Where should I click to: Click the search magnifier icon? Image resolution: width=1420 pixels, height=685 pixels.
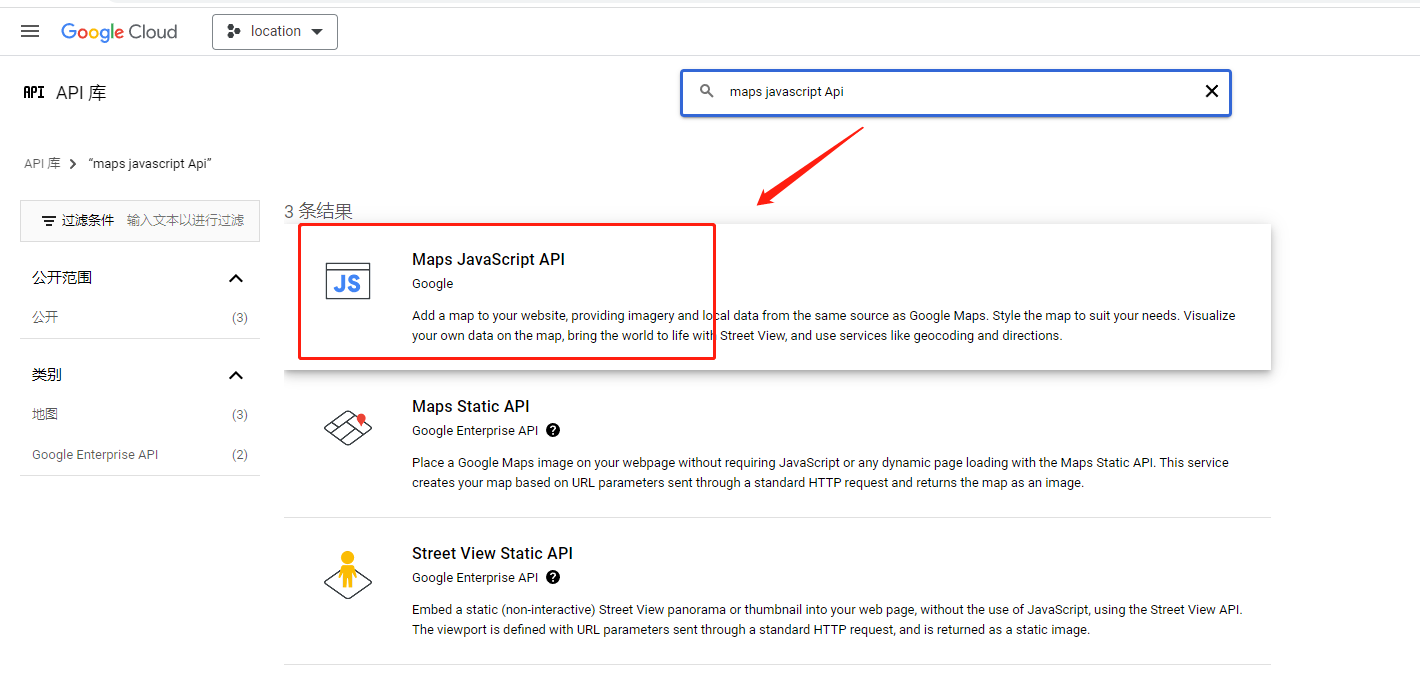click(707, 91)
